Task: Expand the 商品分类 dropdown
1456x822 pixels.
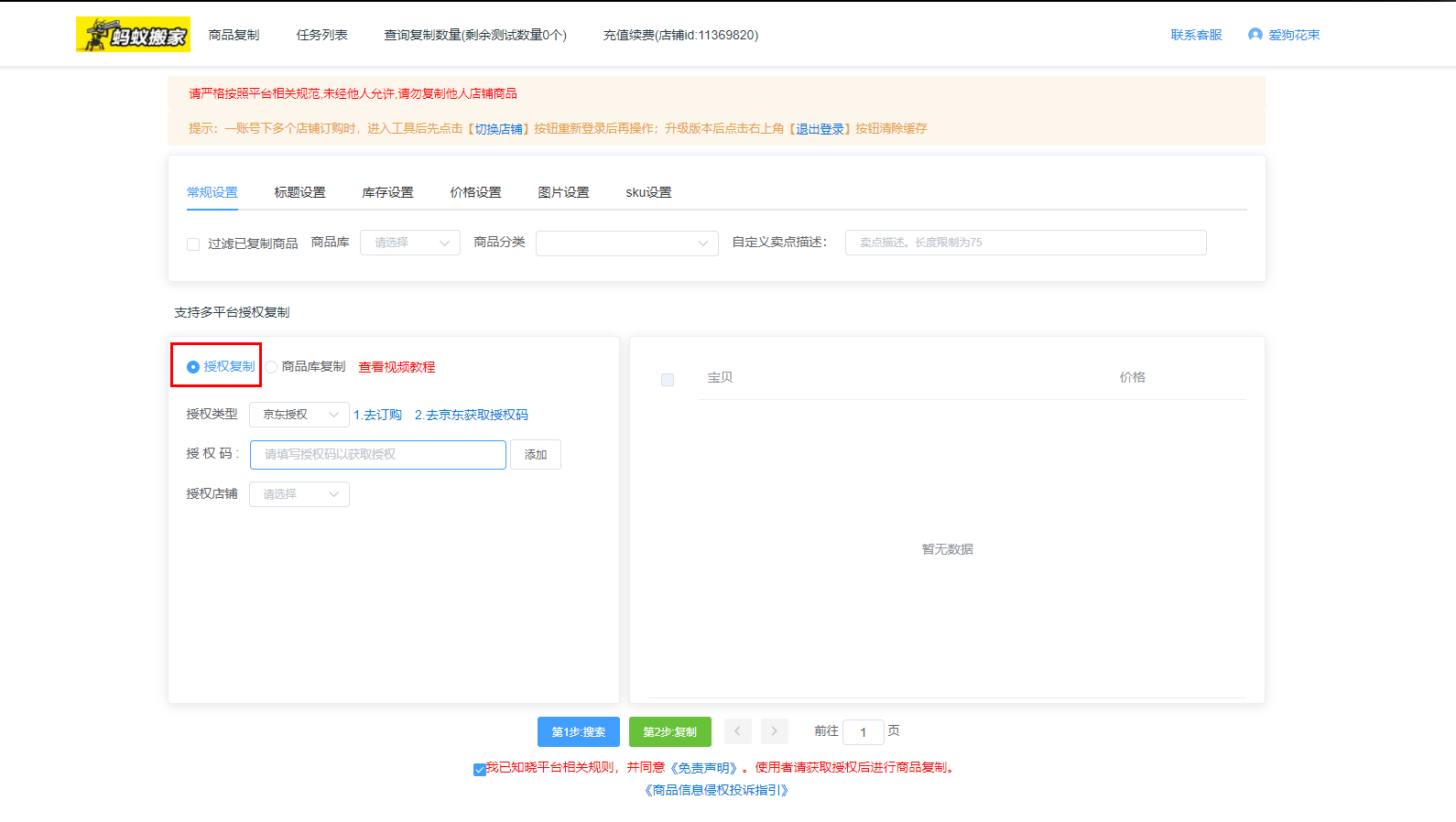Action: (626, 243)
